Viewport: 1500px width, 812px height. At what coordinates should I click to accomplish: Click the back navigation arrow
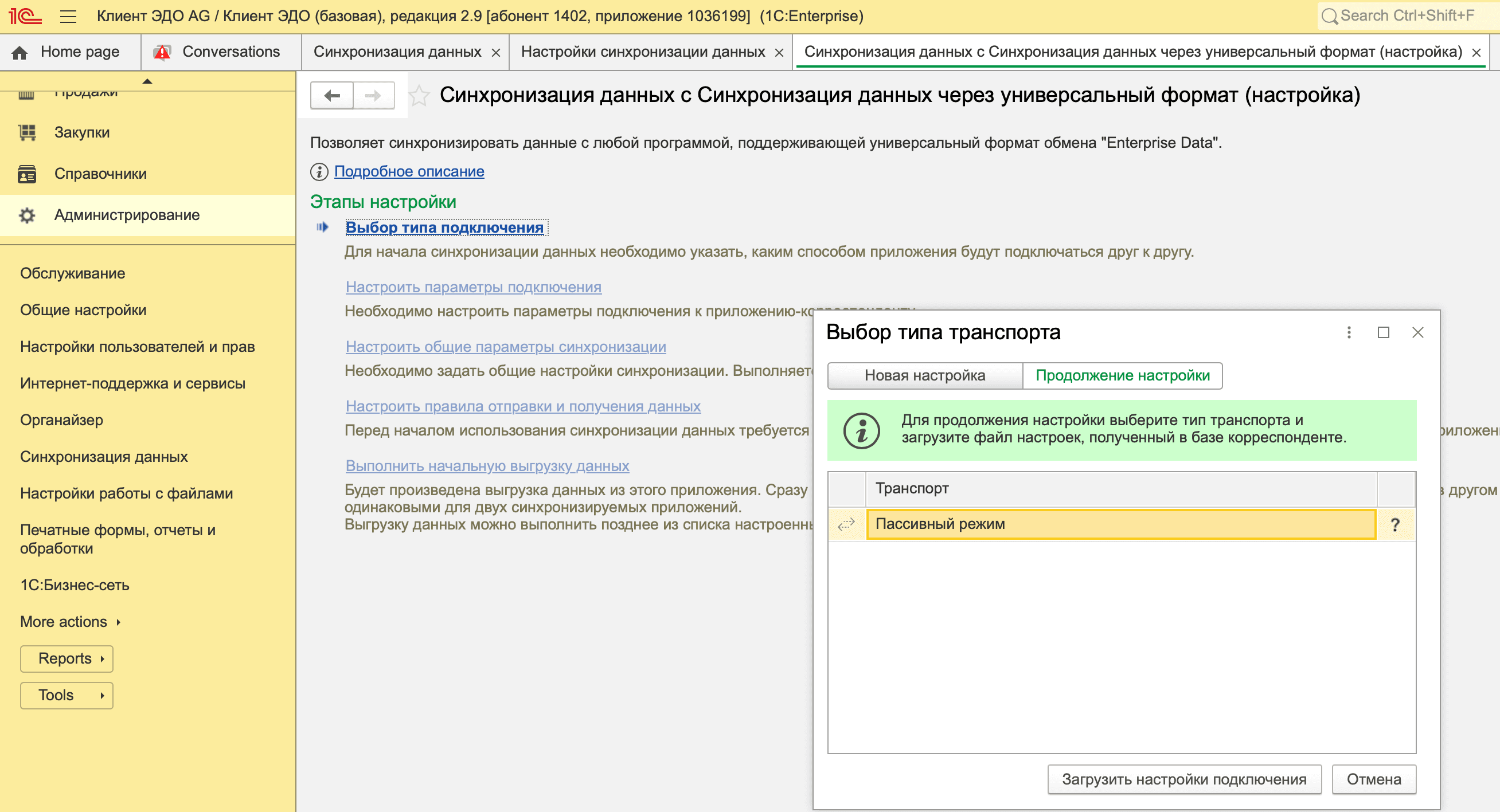pyautogui.click(x=332, y=96)
